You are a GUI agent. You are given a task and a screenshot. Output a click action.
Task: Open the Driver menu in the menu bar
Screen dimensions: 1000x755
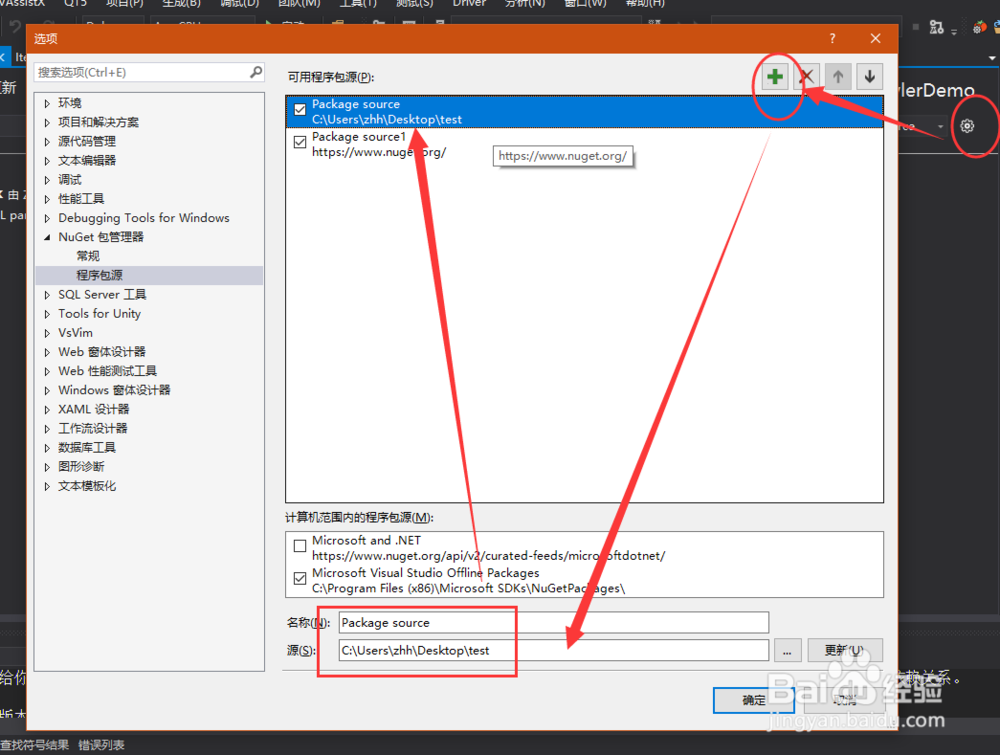pos(469,3)
